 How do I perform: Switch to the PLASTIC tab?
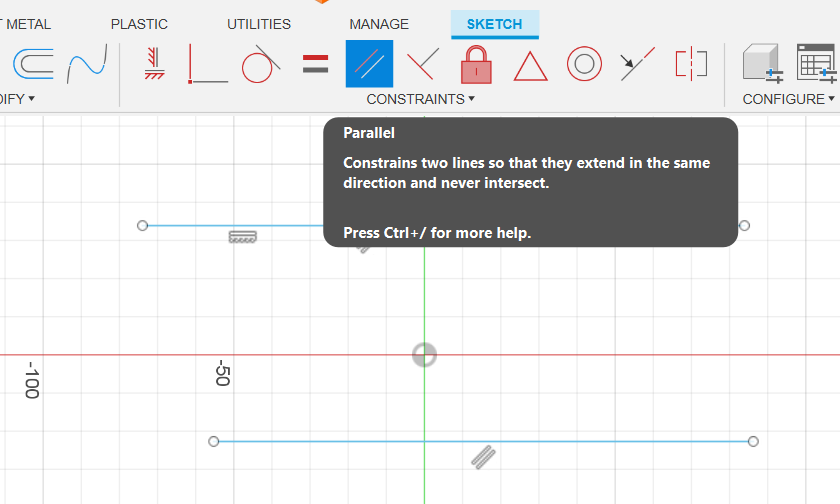(139, 24)
